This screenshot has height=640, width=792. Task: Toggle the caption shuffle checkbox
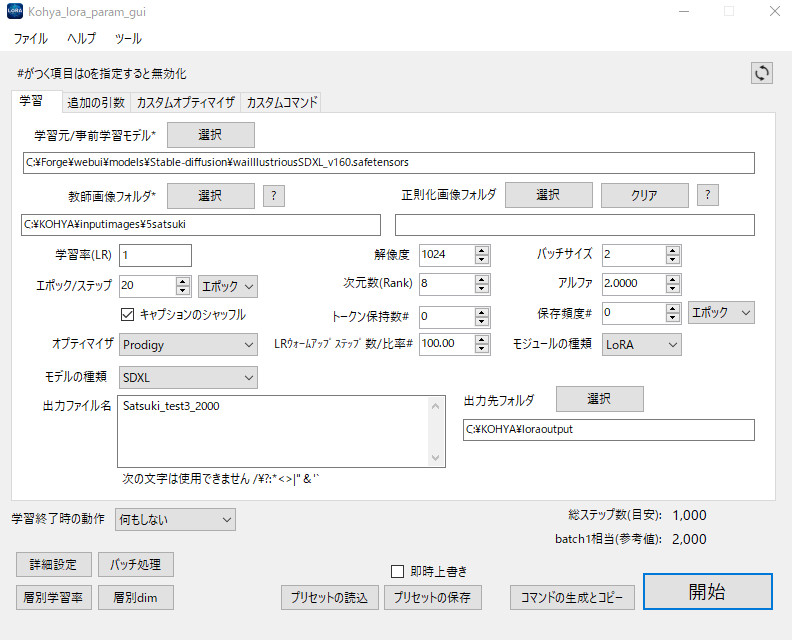[127, 314]
